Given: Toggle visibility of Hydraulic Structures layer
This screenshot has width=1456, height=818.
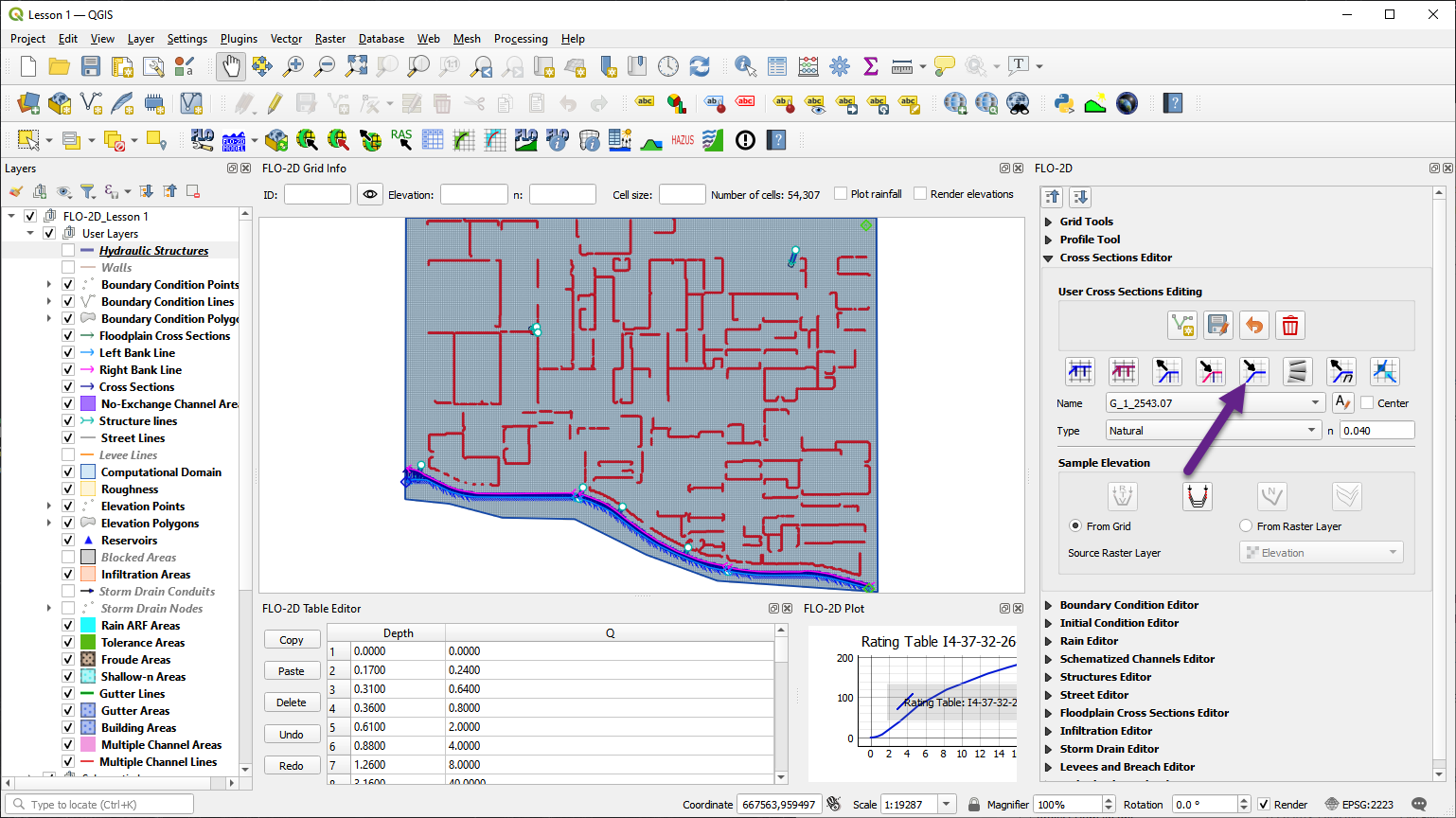Looking at the screenshot, I should pos(68,251).
